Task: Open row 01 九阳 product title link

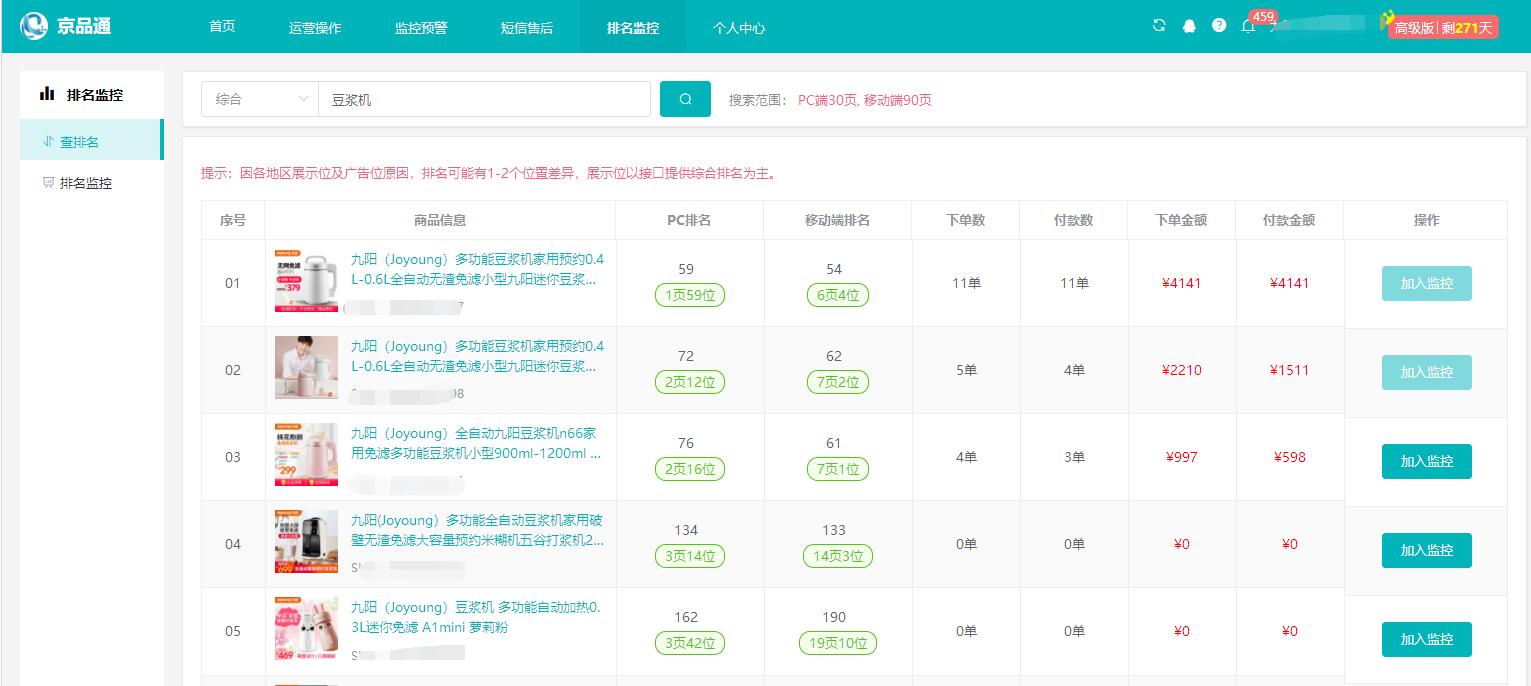Action: pos(477,269)
